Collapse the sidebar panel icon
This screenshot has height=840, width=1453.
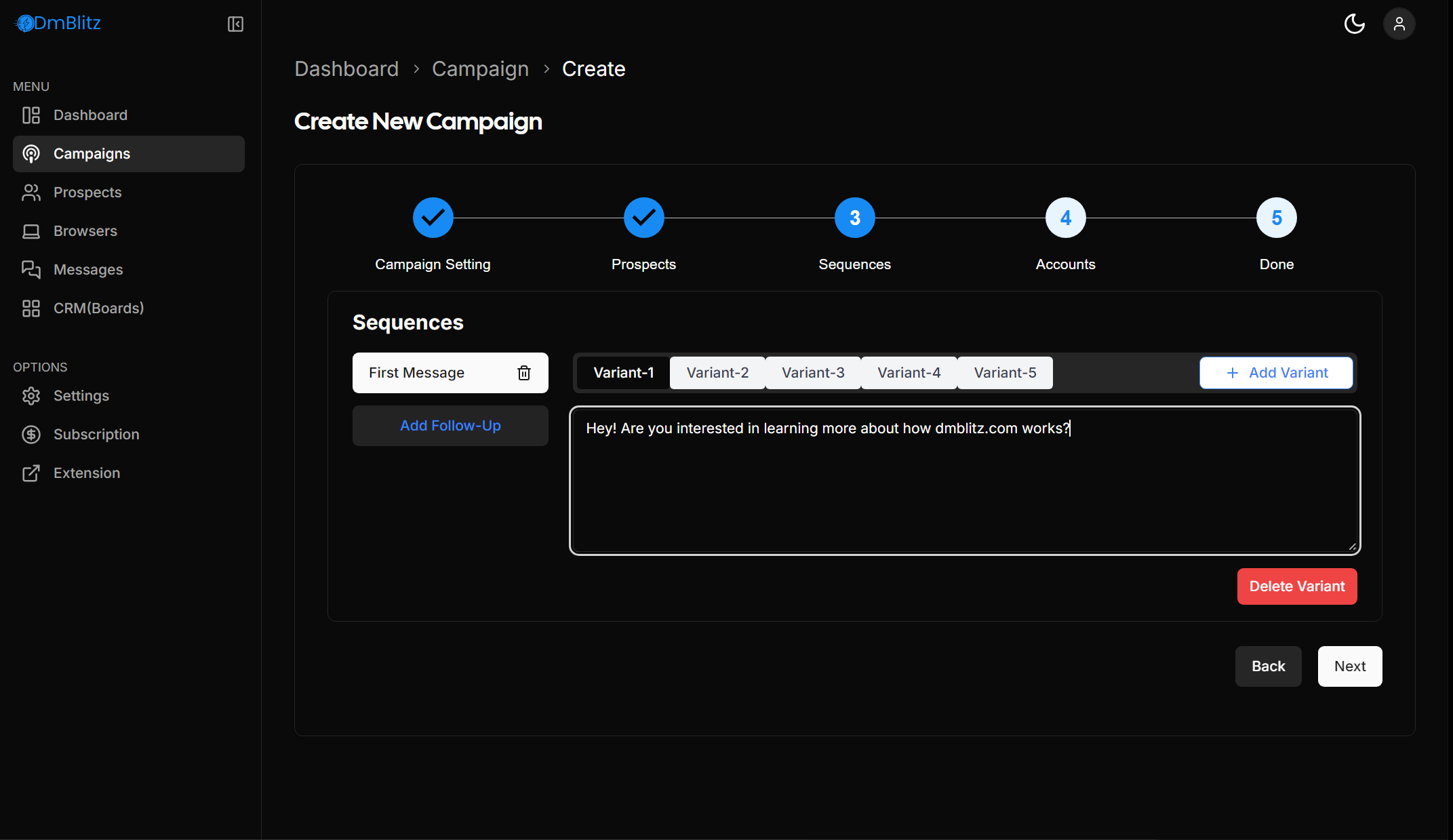pyautogui.click(x=235, y=24)
